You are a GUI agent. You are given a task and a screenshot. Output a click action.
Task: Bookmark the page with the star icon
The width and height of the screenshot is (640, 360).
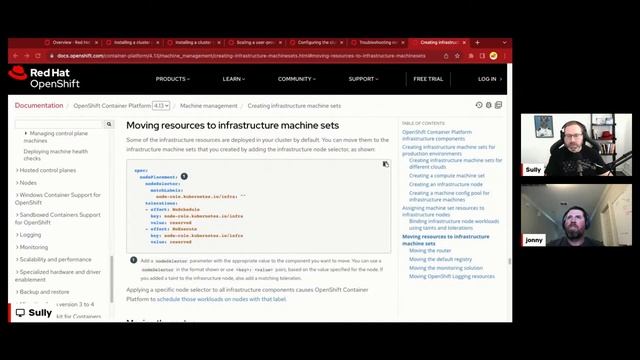(458, 56)
